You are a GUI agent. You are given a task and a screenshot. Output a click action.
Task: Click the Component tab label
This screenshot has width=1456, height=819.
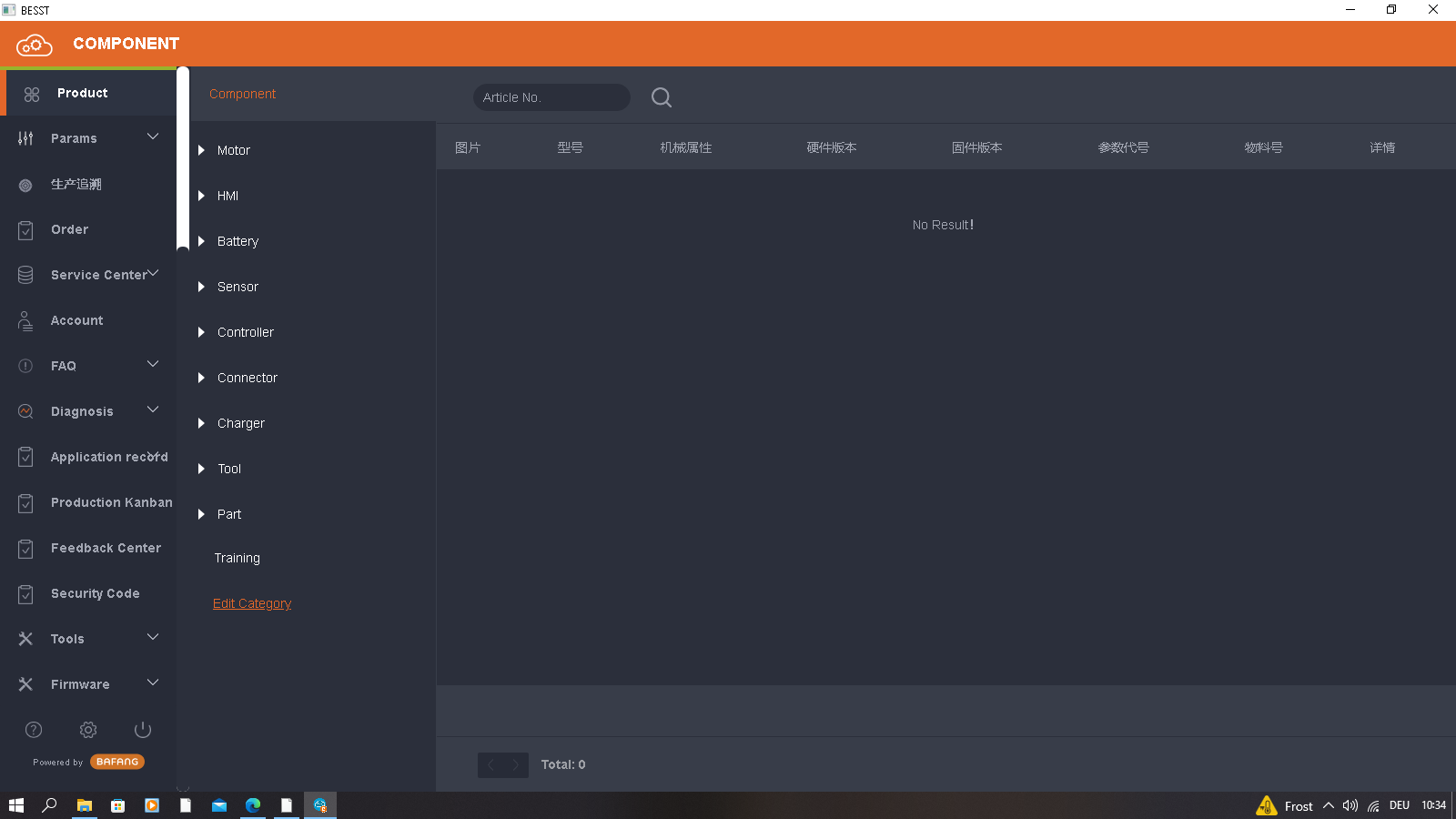click(x=242, y=94)
